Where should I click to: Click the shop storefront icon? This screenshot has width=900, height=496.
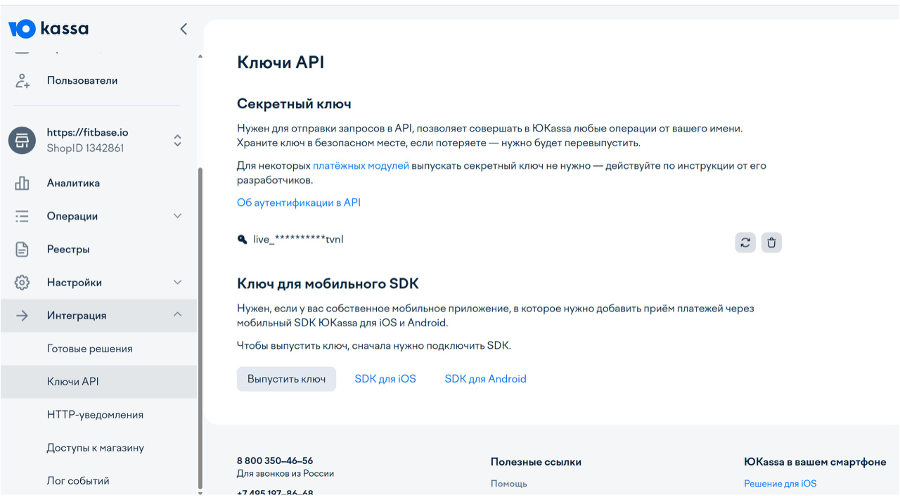[22, 140]
